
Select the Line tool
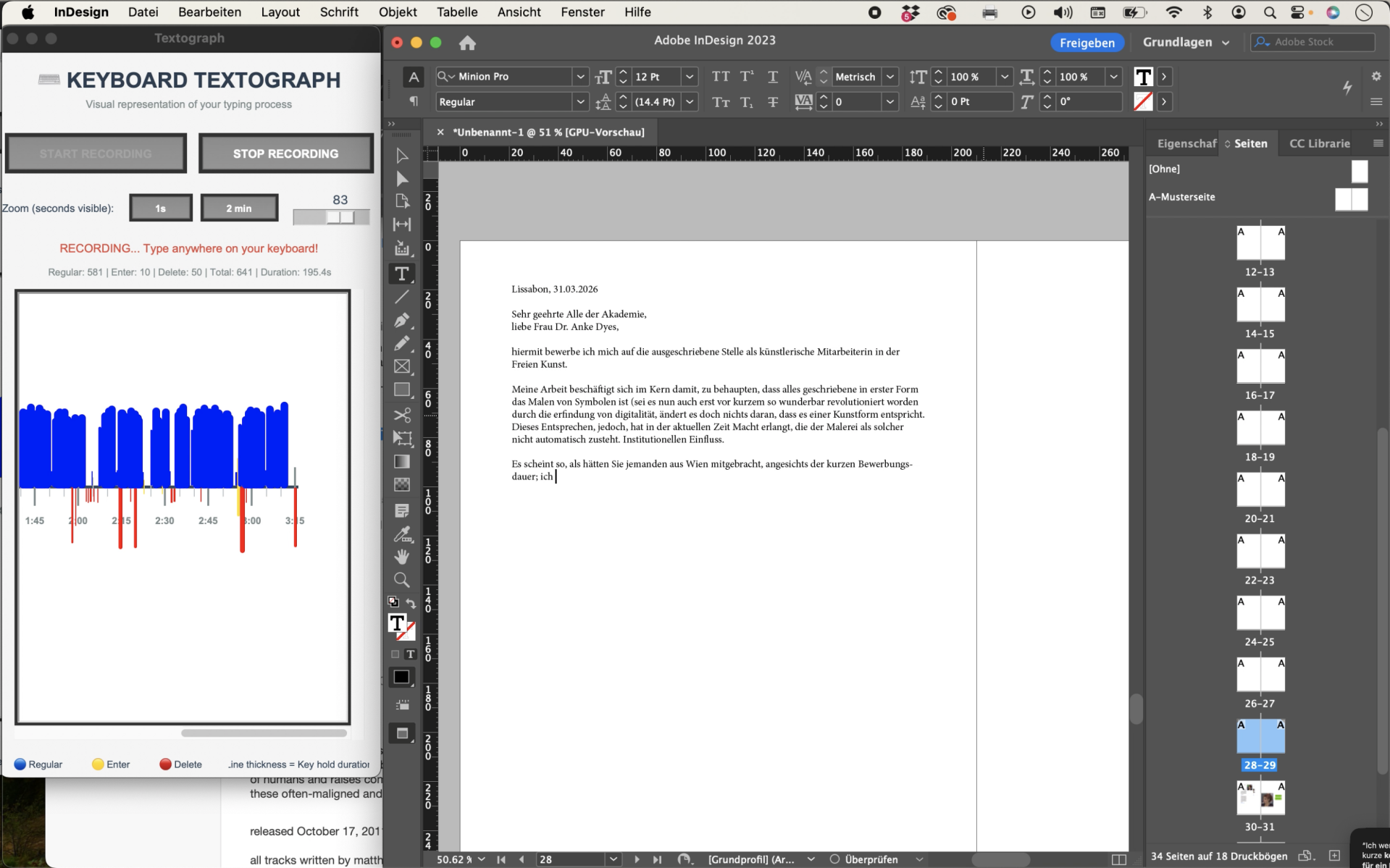402,297
